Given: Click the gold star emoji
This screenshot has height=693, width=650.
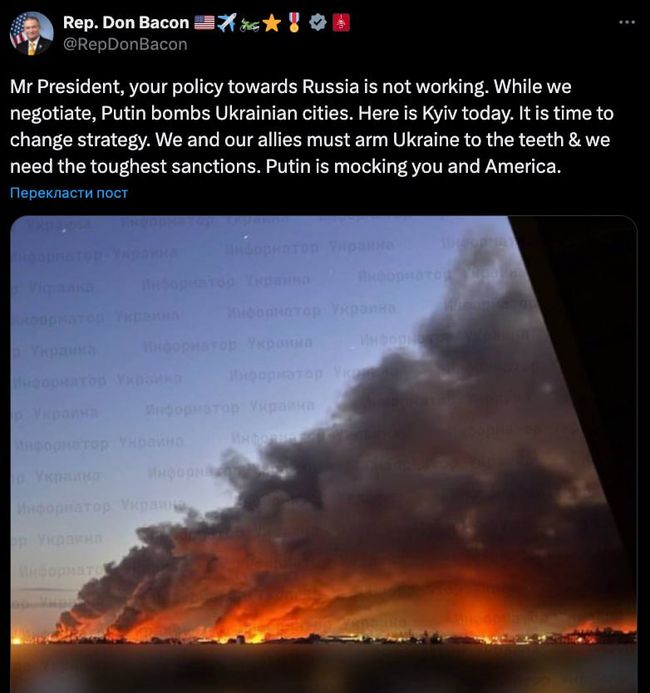Looking at the screenshot, I should coord(271,23).
